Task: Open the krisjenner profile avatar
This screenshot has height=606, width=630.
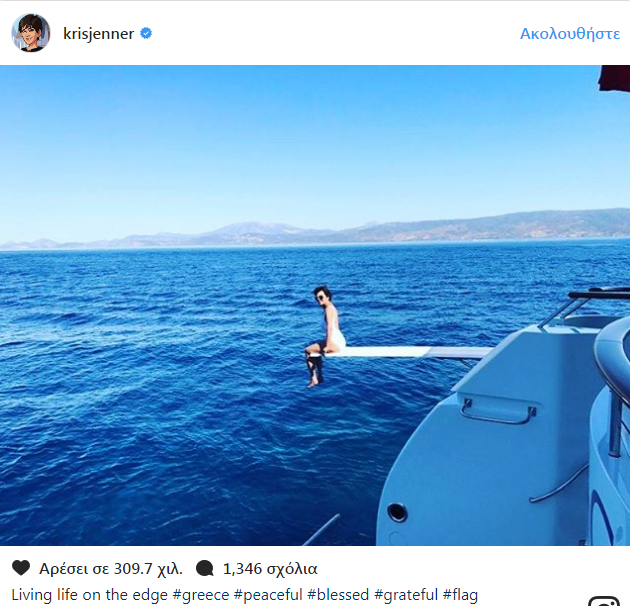Action: pyautogui.click(x=31, y=33)
